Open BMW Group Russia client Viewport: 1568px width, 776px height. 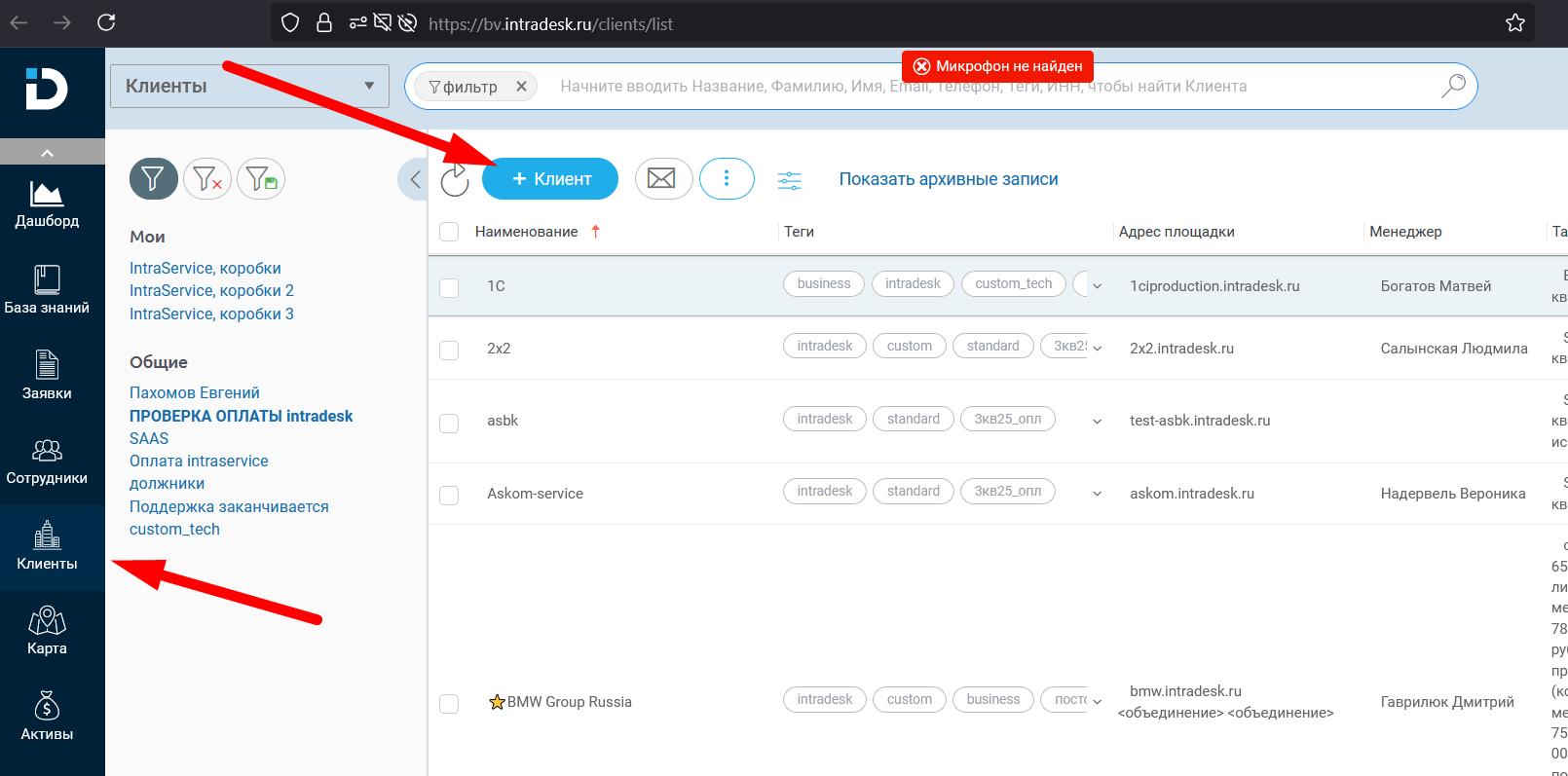click(570, 702)
